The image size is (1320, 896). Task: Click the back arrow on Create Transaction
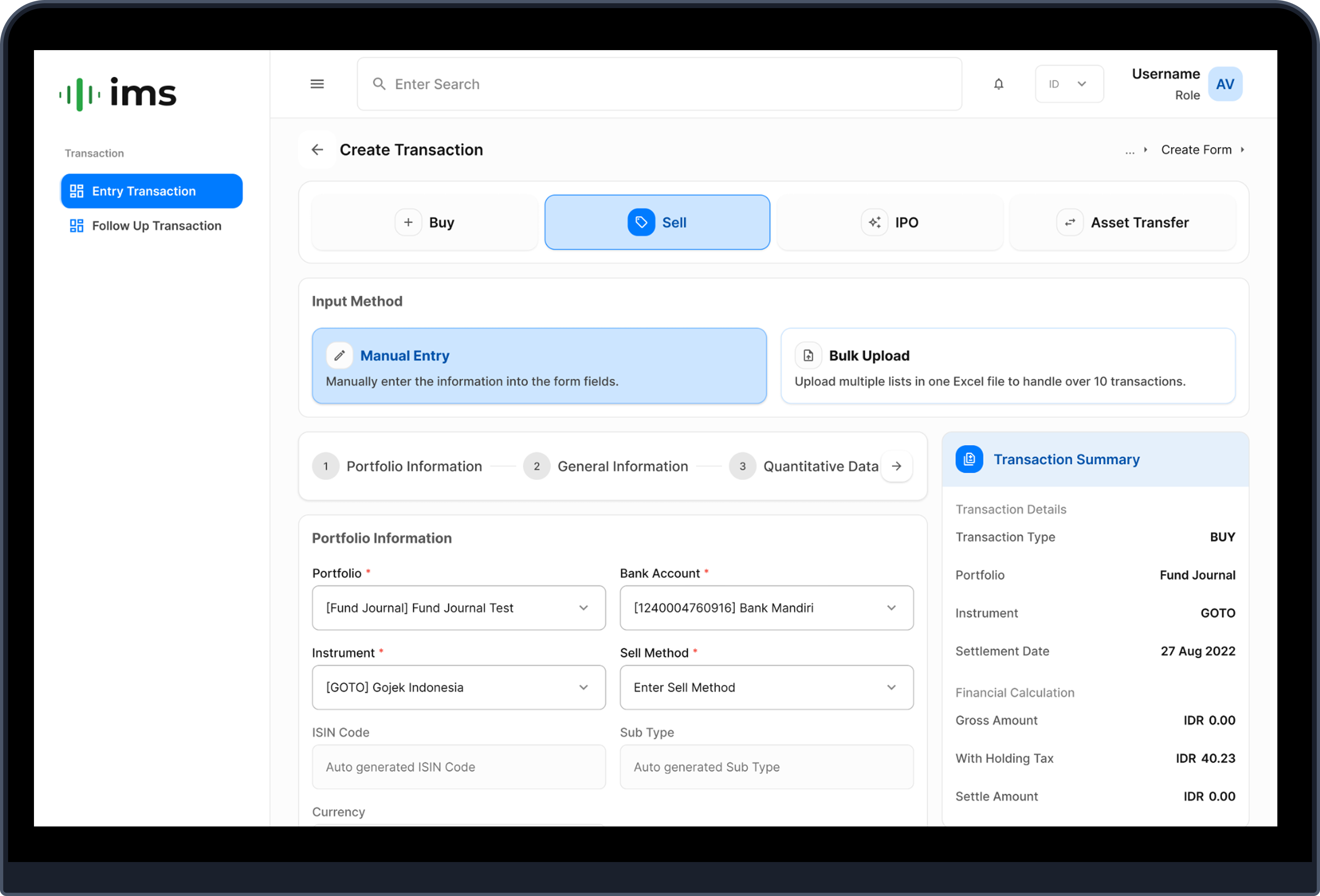tap(317, 149)
